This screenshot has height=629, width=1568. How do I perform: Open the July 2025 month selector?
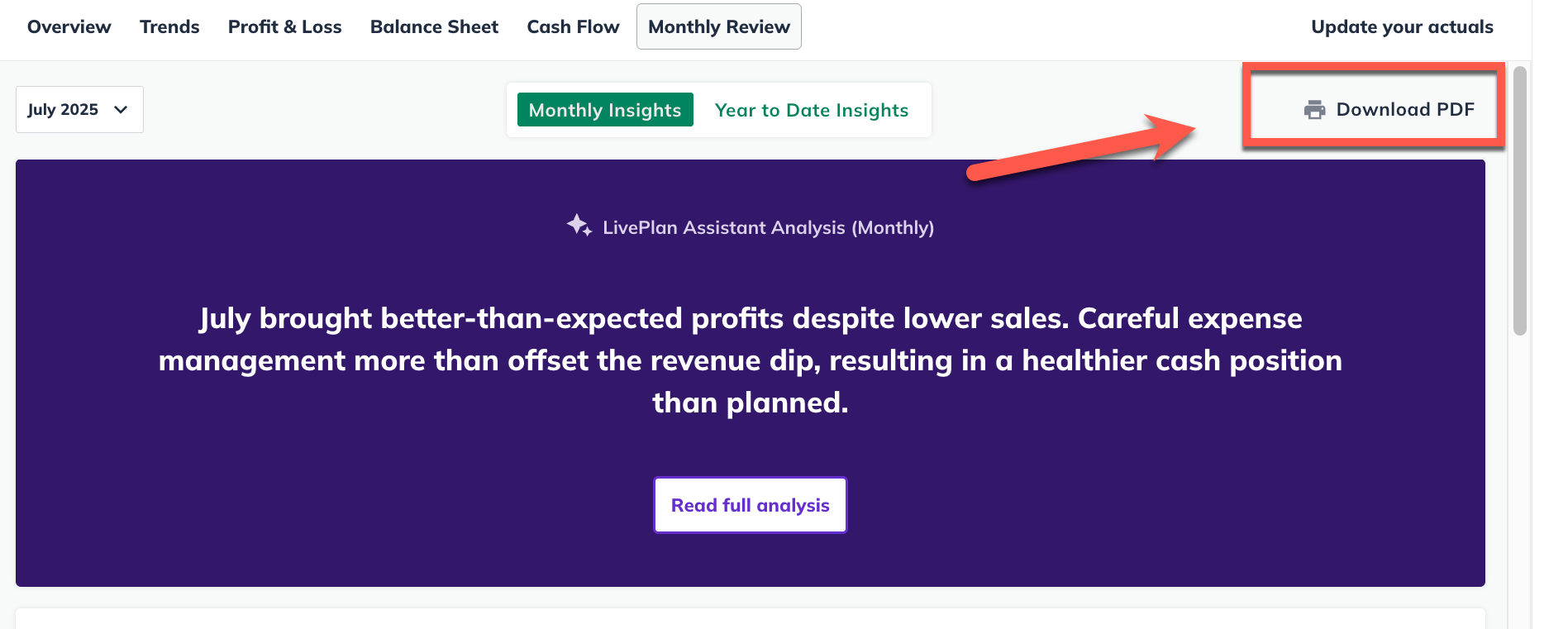pyautogui.click(x=79, y=110)
